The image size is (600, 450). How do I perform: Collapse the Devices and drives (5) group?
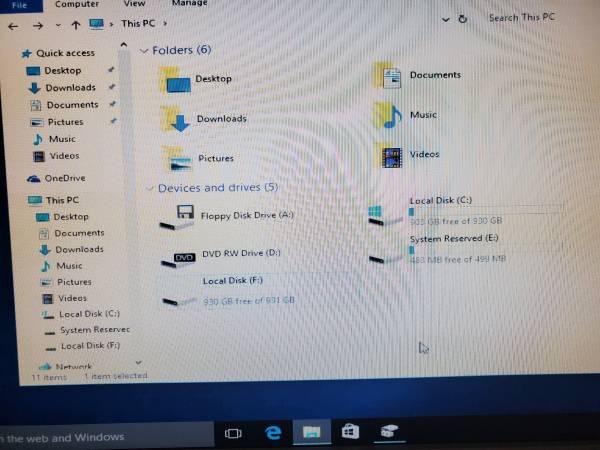[150, 187]
